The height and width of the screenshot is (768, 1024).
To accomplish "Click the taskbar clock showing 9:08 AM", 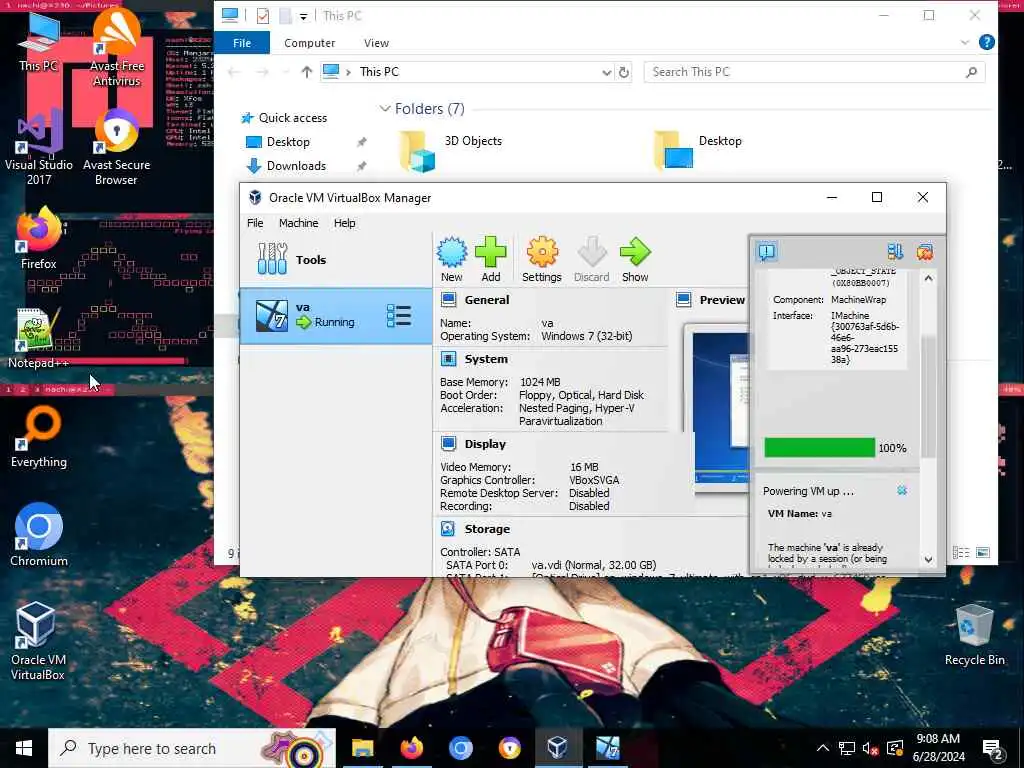I will [938, 748].
